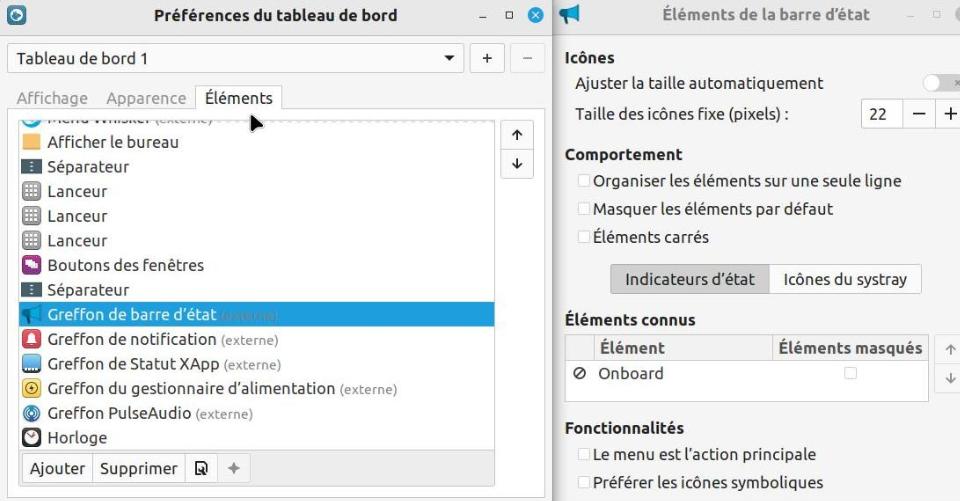Screen dimensions: 960x501
Task: Click the sparkle about icon in list toolbar
Action: click(233, 469)
